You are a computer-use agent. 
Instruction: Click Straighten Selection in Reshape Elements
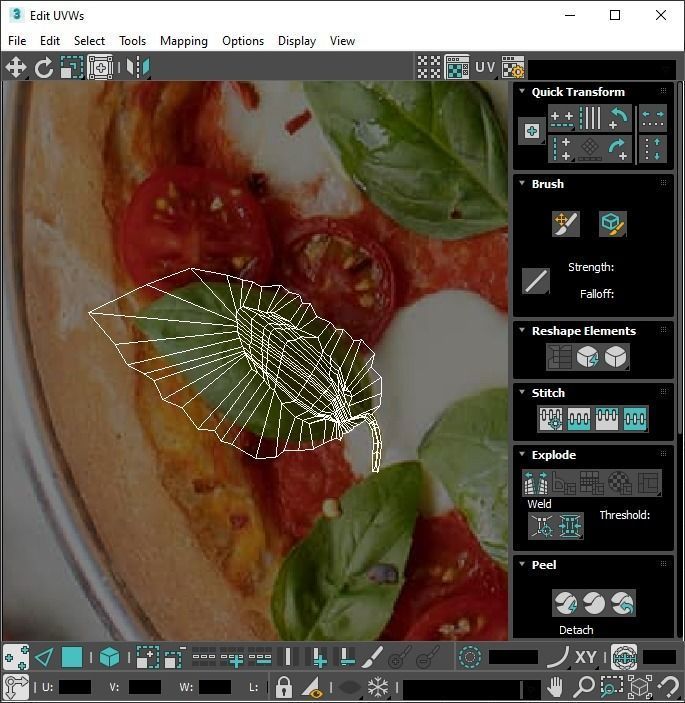[x=559, y=357]
